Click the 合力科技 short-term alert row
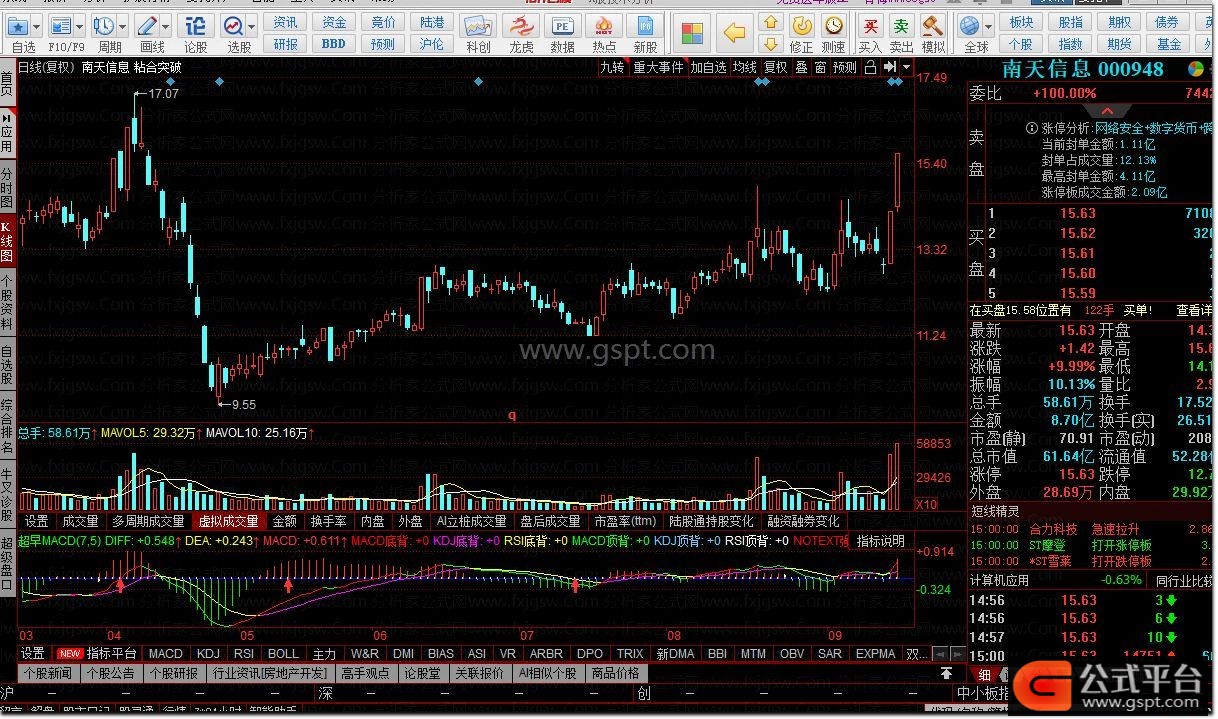 coord(1092,529)
